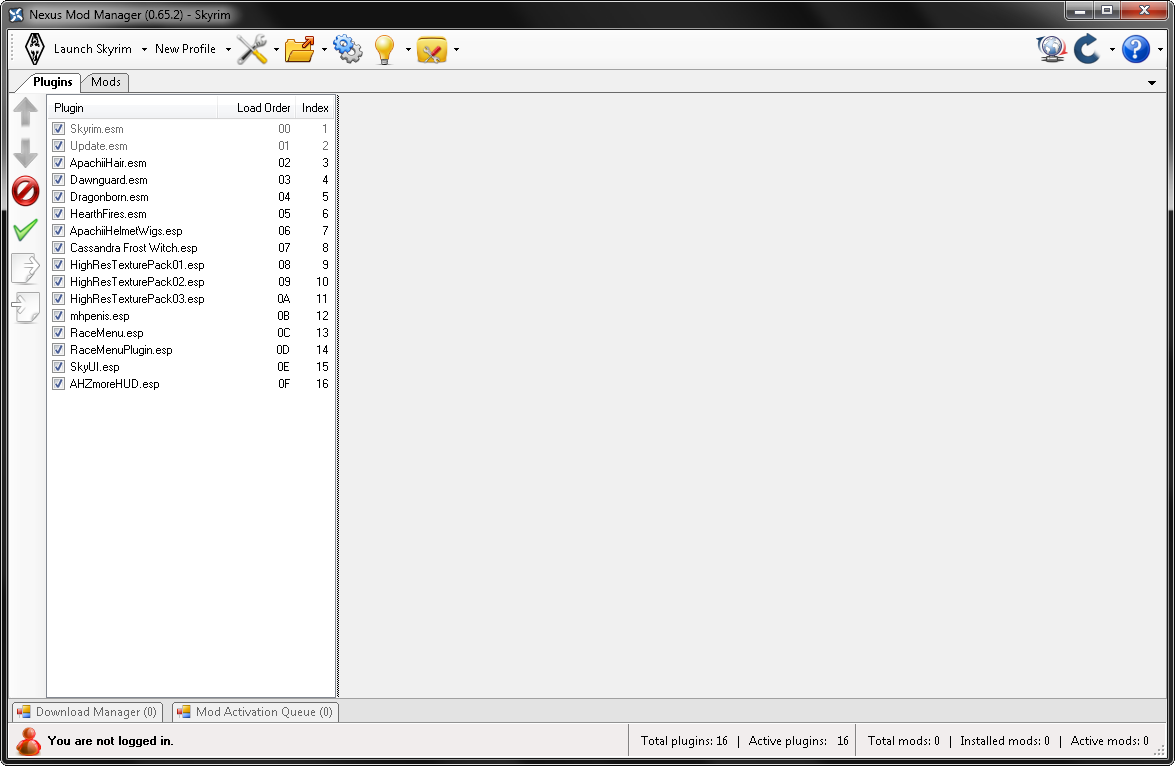Click the 'Installed mods: 0' status text
Viewport: 1175px width, 766px height.
click(1005, 741)
